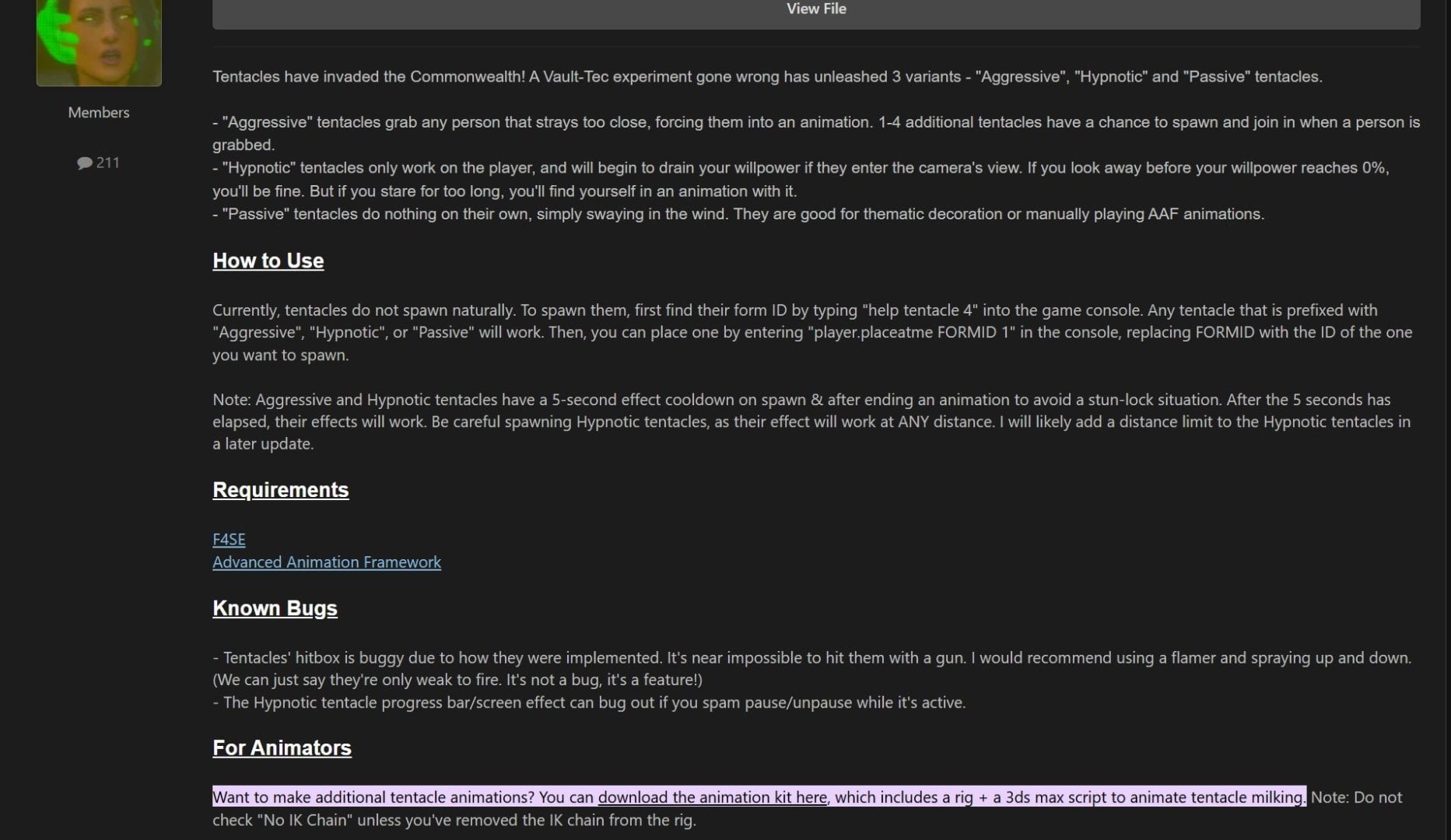Screen dimensions: 1451x840
Task: Click the line starting 'Tentacles' hitbox is buggy'
Action: [811, 668]
